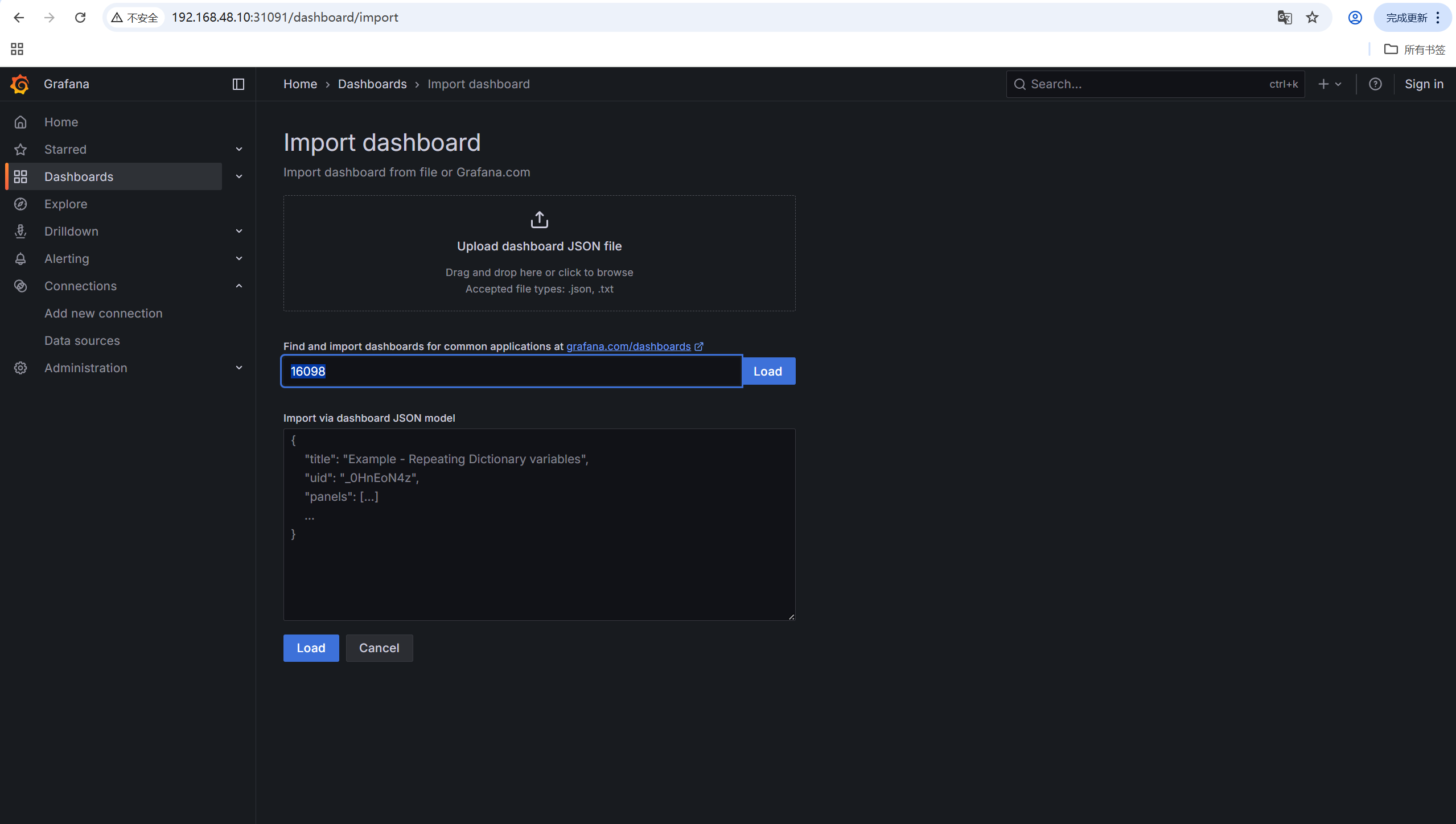Expand the Alerting section chevron

(239, 258)
